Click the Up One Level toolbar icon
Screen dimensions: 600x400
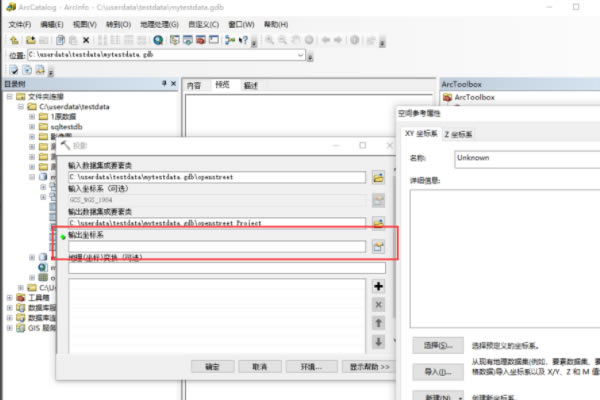[x=14, y=40]
